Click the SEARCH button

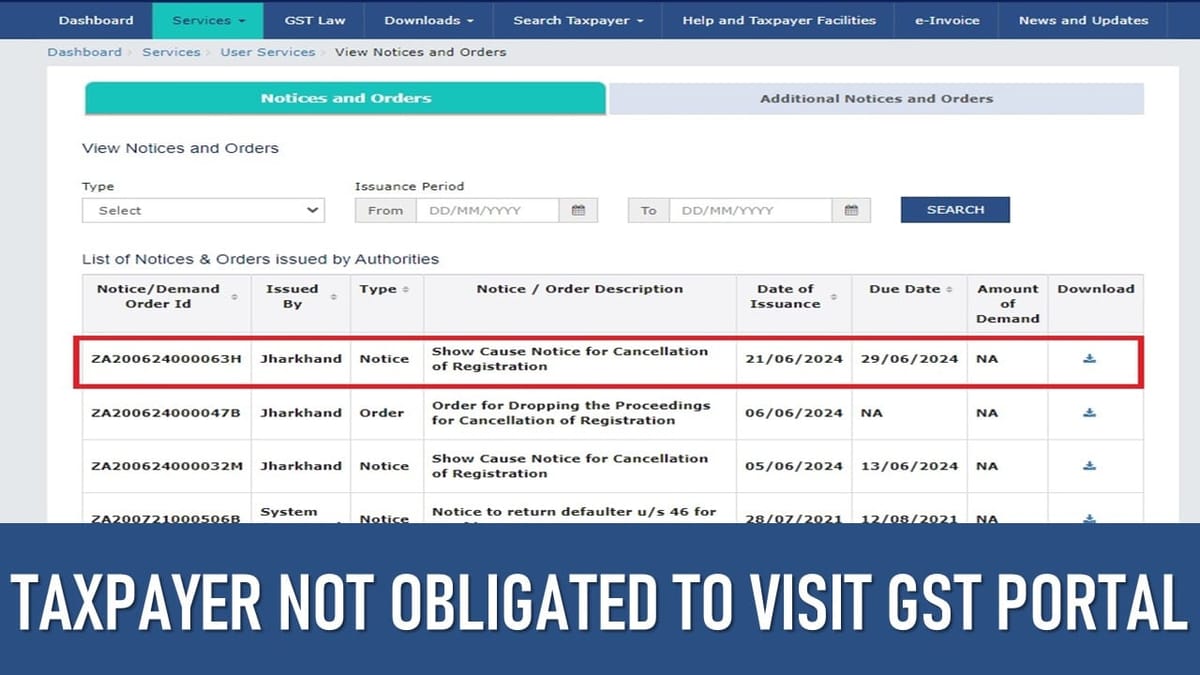pyautogui.click(x=954, y=209)
